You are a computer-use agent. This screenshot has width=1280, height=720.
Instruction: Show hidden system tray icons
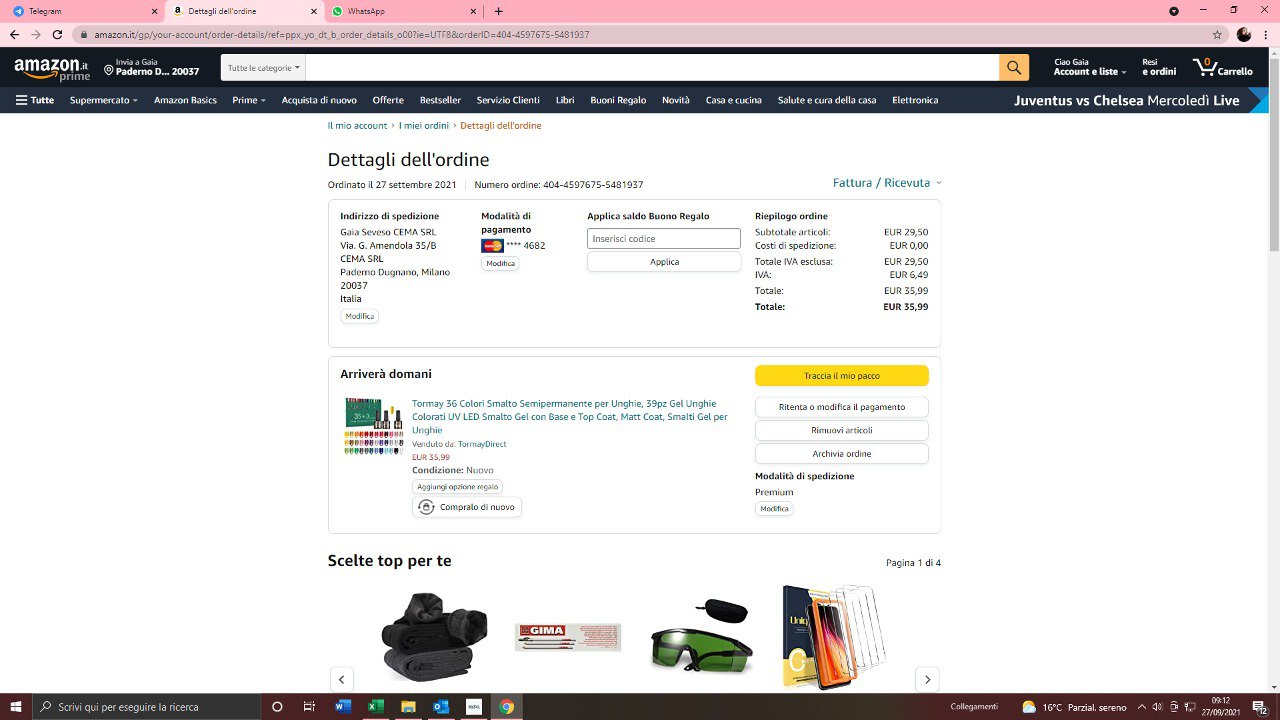pyautogui.click(x=1142, y=707)
